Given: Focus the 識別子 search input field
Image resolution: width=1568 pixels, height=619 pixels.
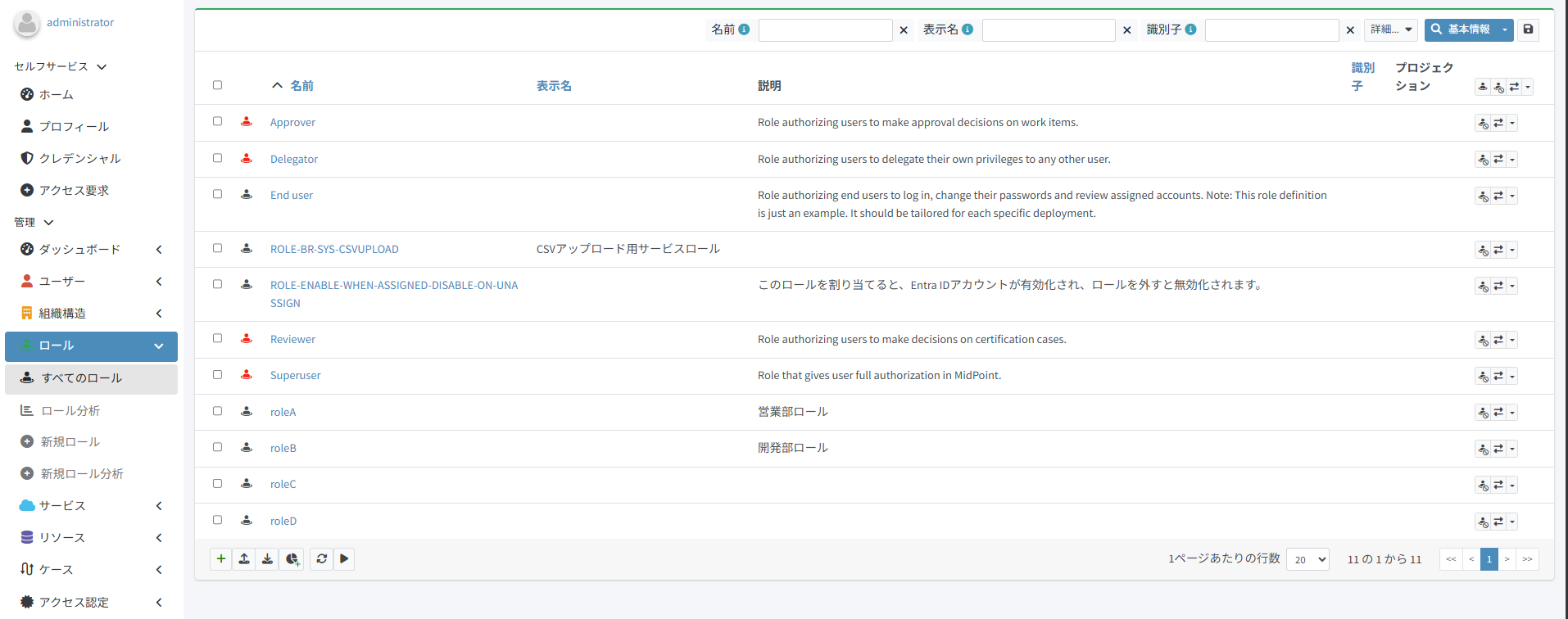Looking at the screenshot, I should pos(1271,30).
